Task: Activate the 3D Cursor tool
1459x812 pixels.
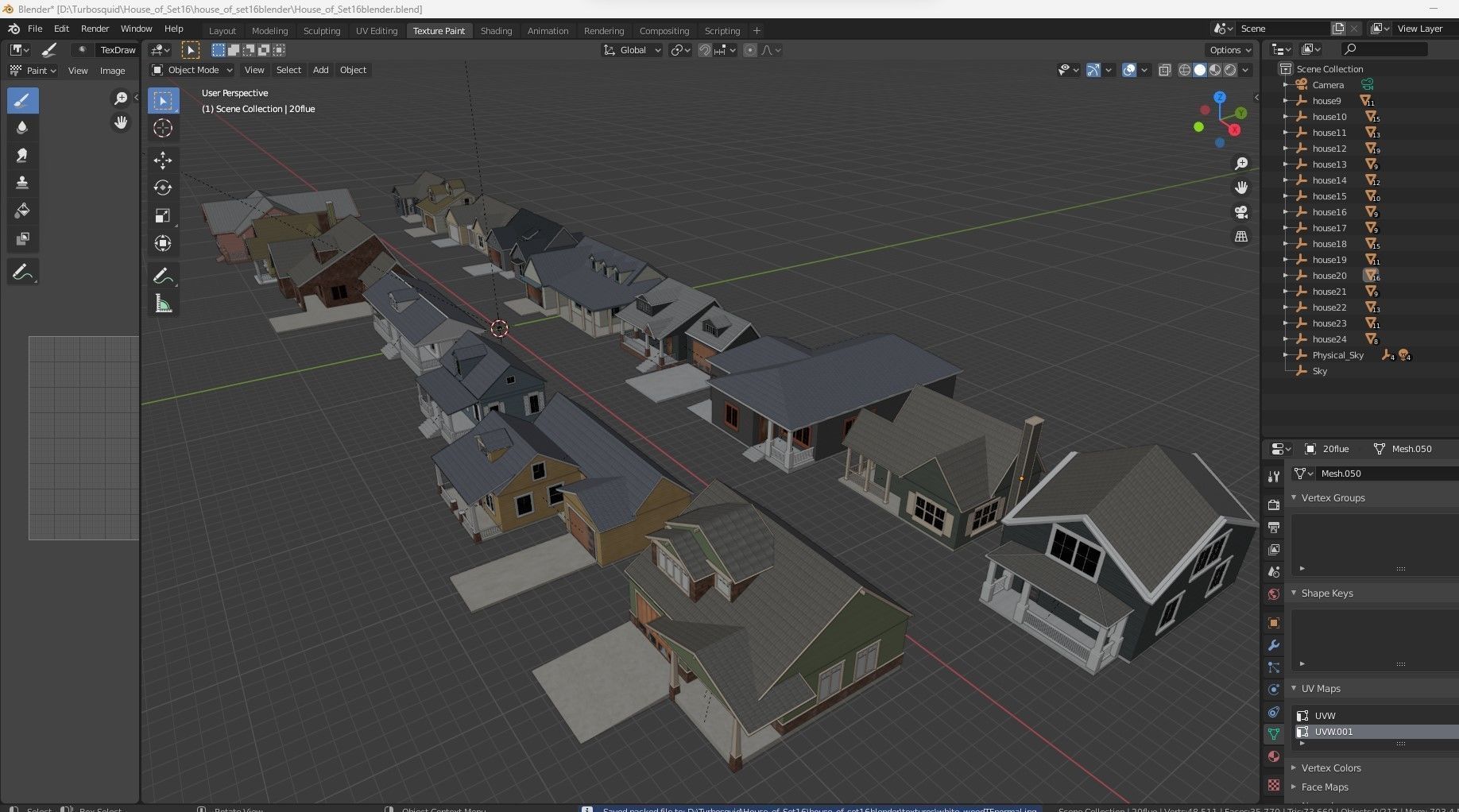Action: click(163, 128)
